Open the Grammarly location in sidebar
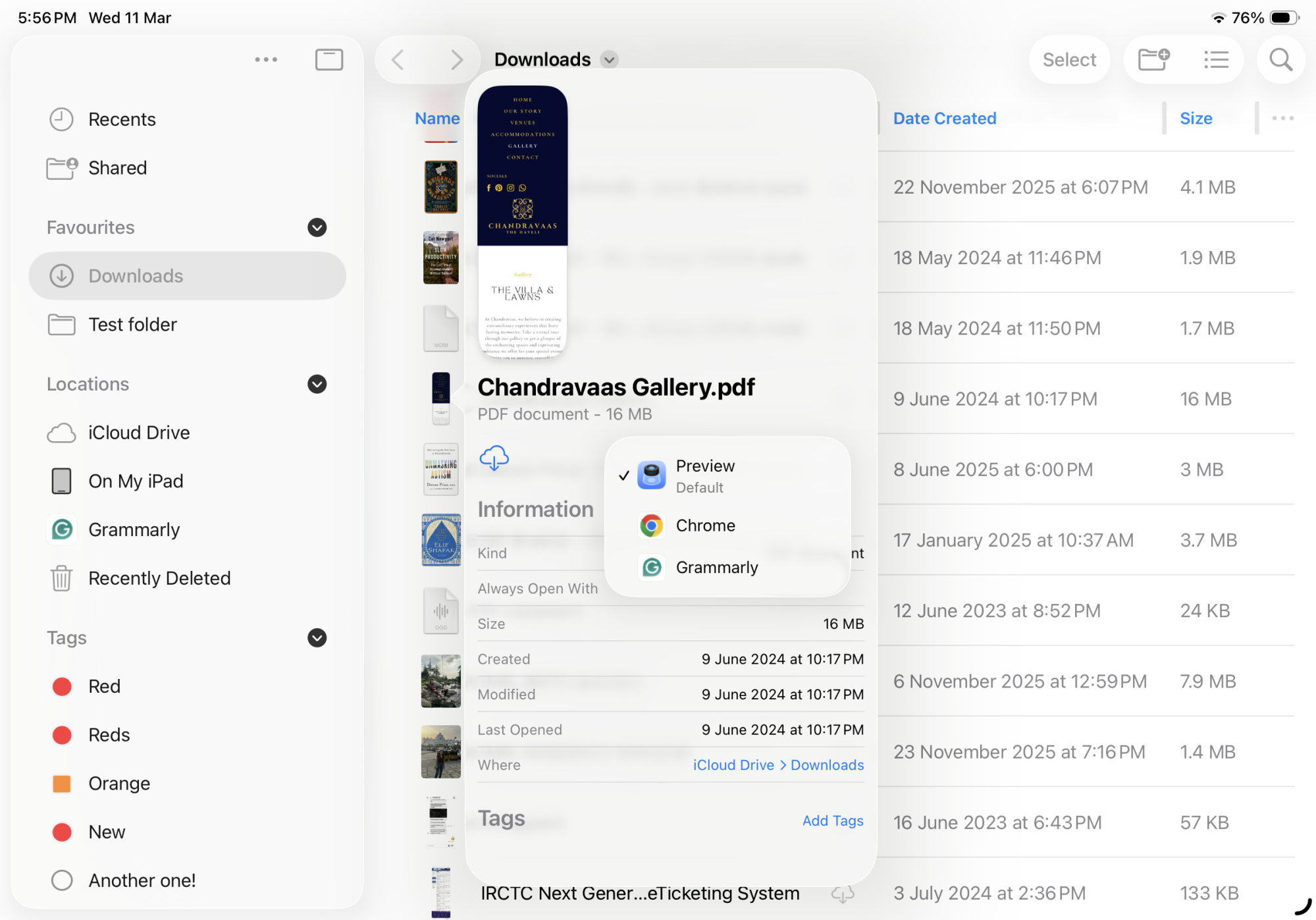 coord(134,529)
